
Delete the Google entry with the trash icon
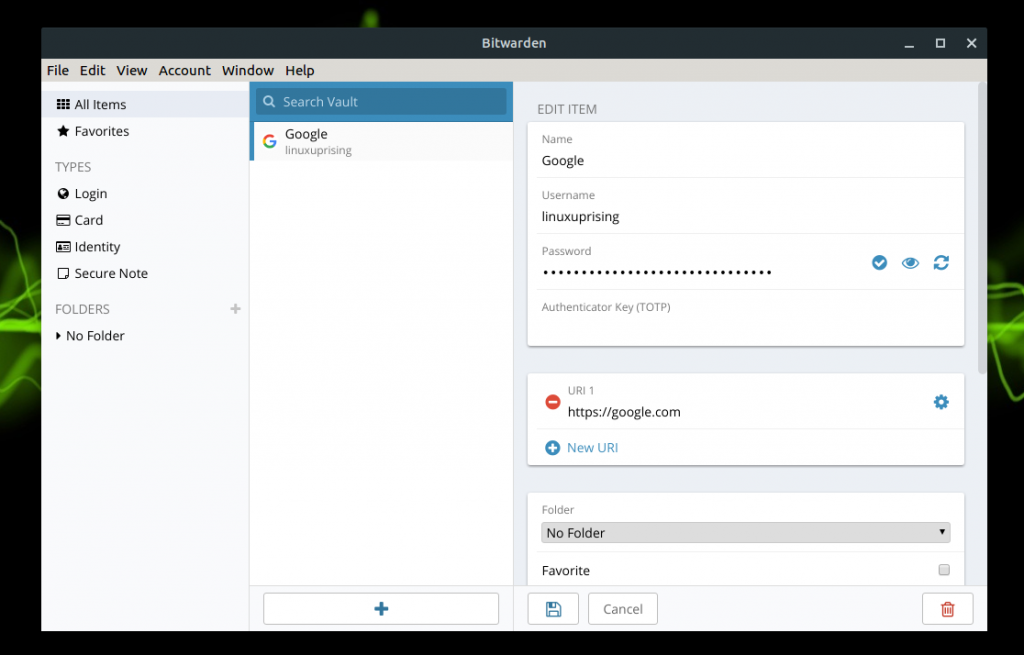pyautogui.click(x=947, y=608)
